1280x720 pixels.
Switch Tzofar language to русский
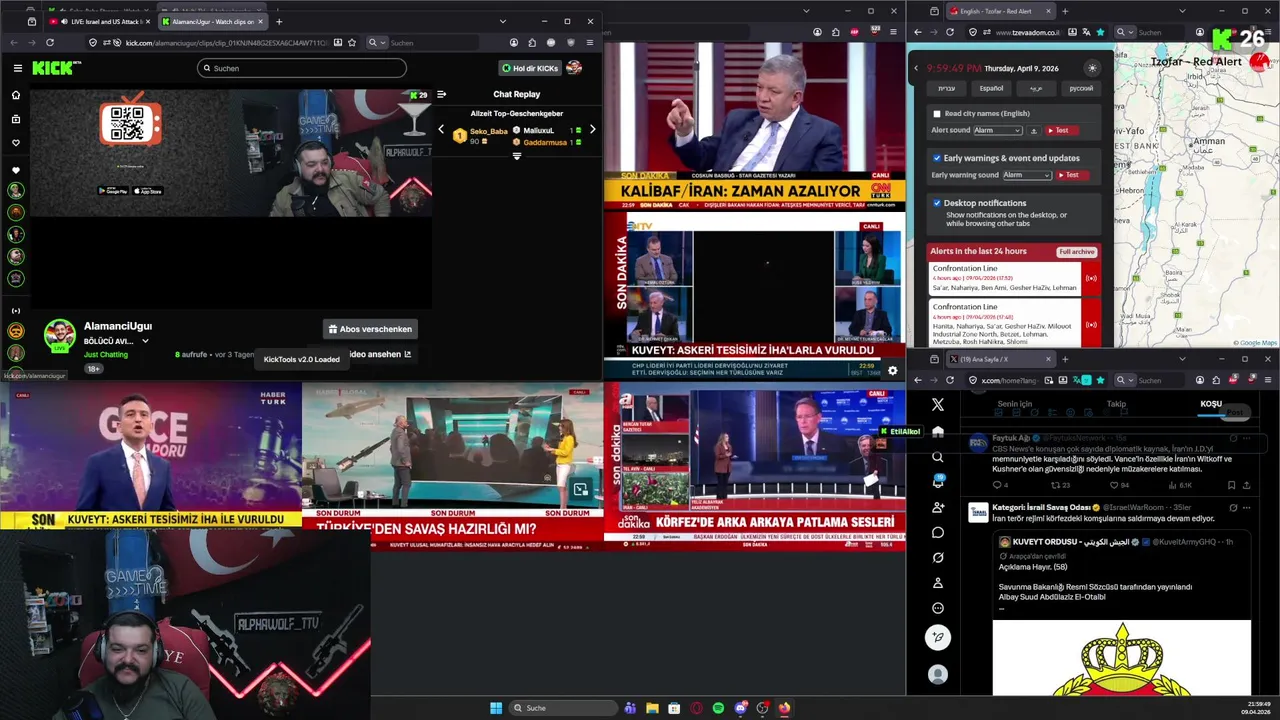point(1081,88)
